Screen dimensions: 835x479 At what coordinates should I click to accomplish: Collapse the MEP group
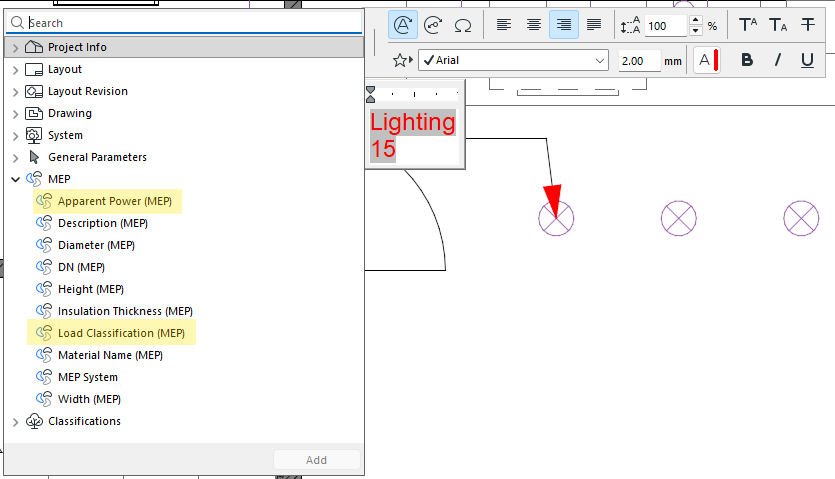coord(15,180)
